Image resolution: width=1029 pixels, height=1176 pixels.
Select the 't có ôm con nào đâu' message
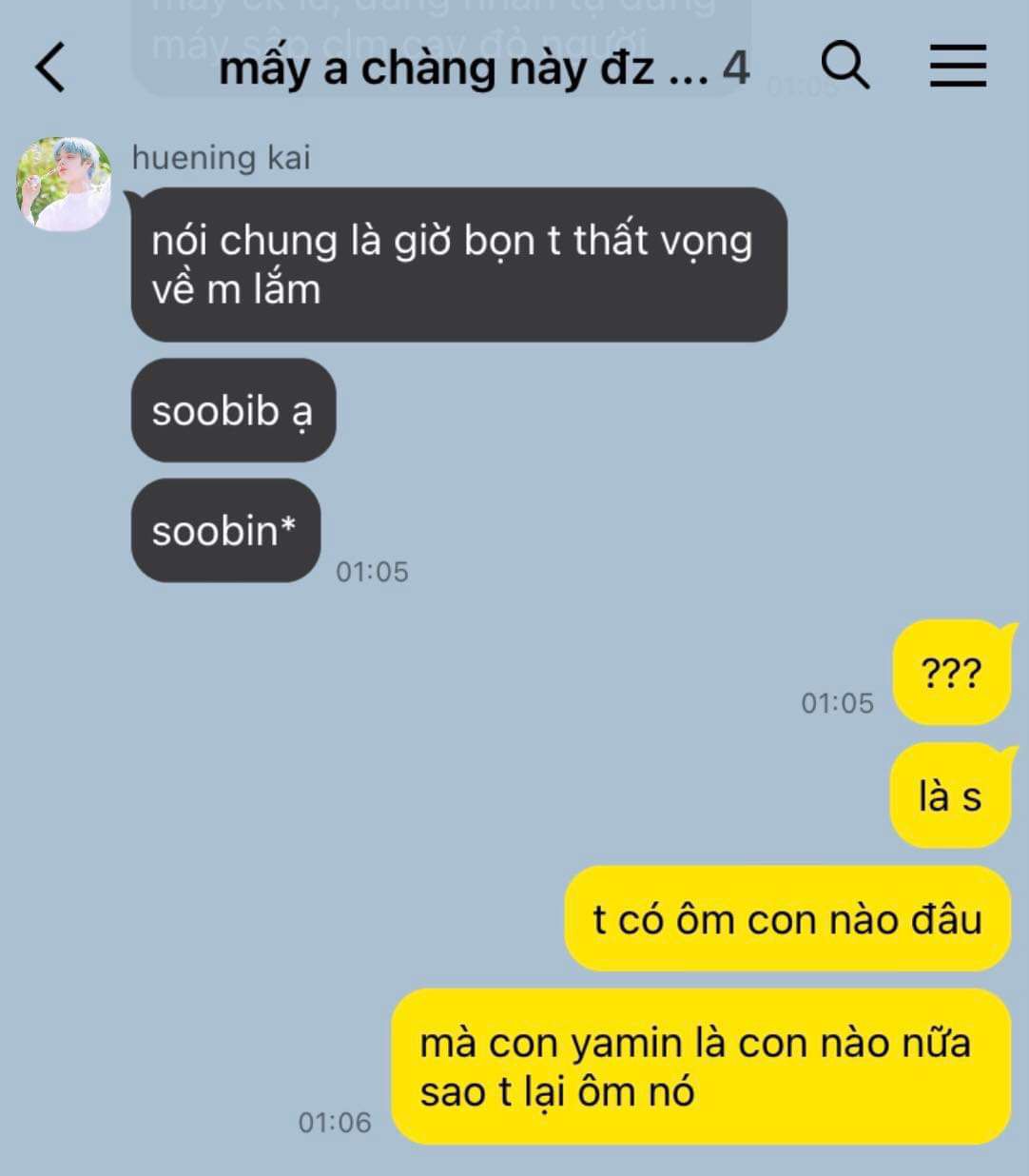787,919
